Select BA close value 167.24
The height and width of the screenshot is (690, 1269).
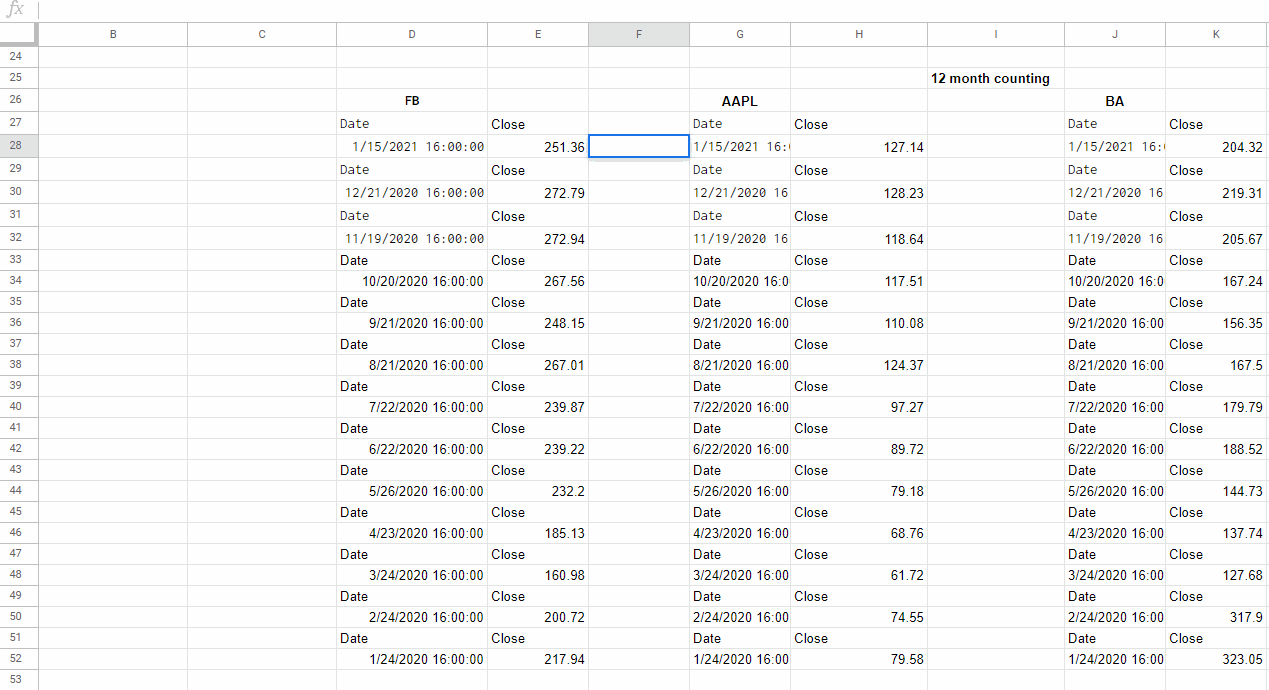(1216, 282)
